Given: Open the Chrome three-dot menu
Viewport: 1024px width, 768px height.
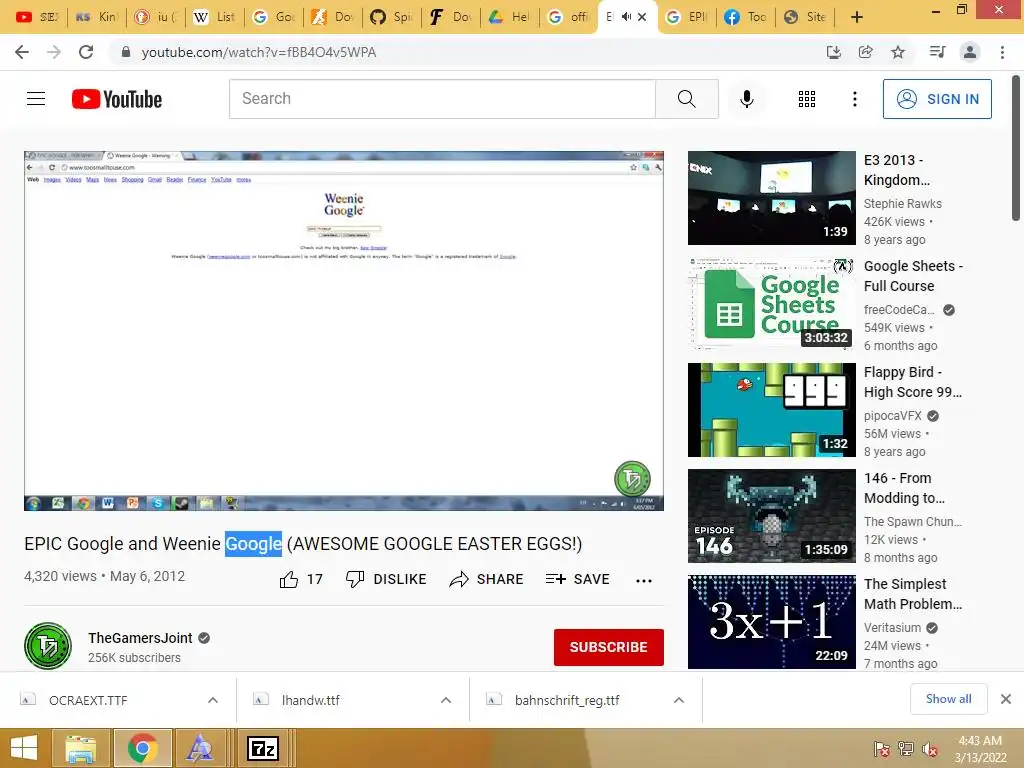Looking at the screenshot, I should (1002, 52).
